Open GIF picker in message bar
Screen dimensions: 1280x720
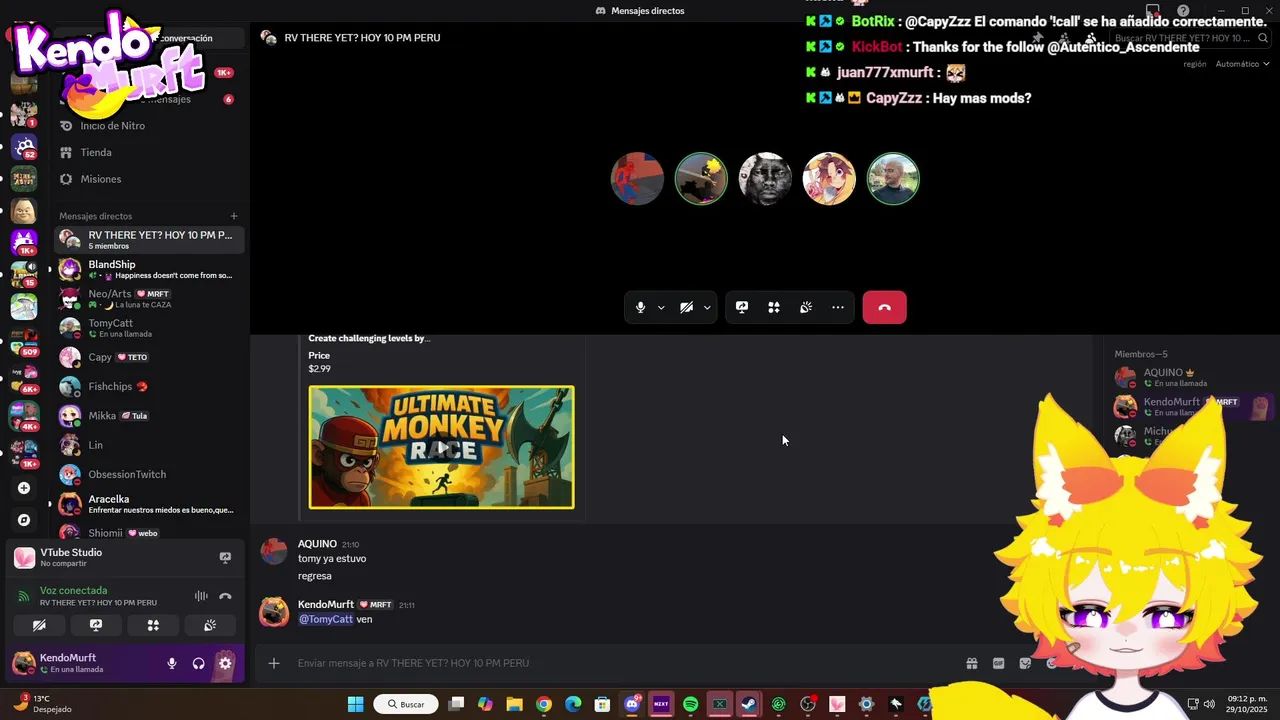pos(998,663)
